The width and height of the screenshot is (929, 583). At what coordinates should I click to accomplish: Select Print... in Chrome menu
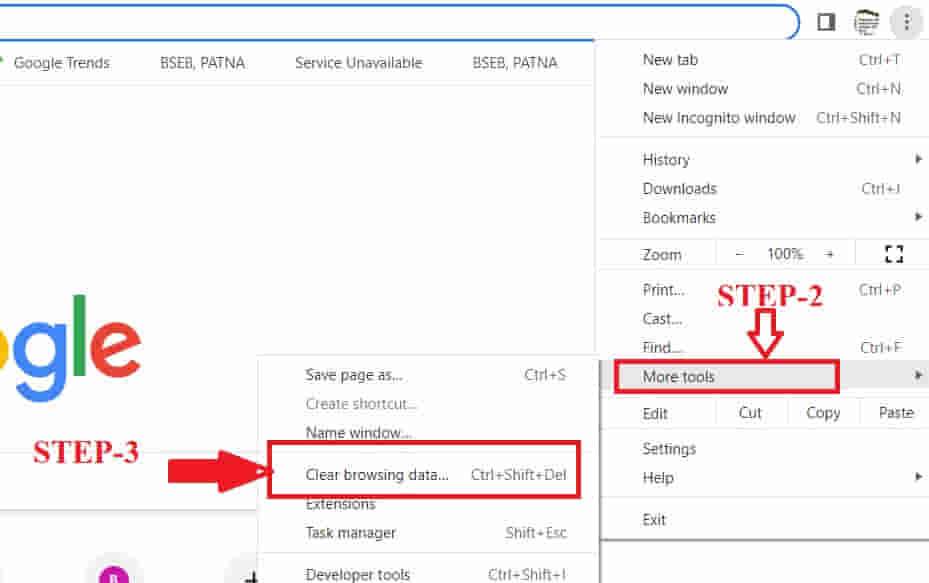point(764,290)
